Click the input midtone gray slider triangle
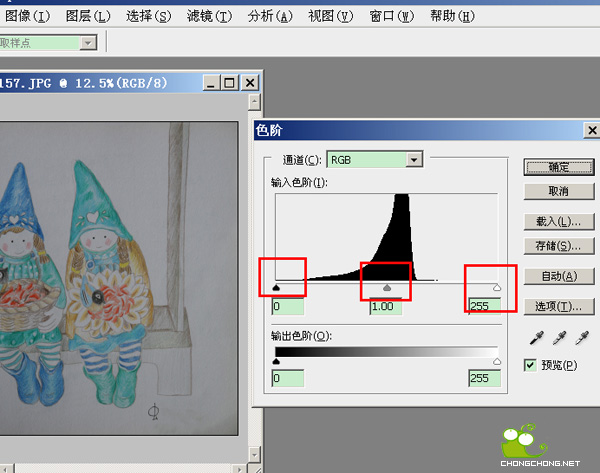Viewport: 600px width, 473px height. point(387,287)
